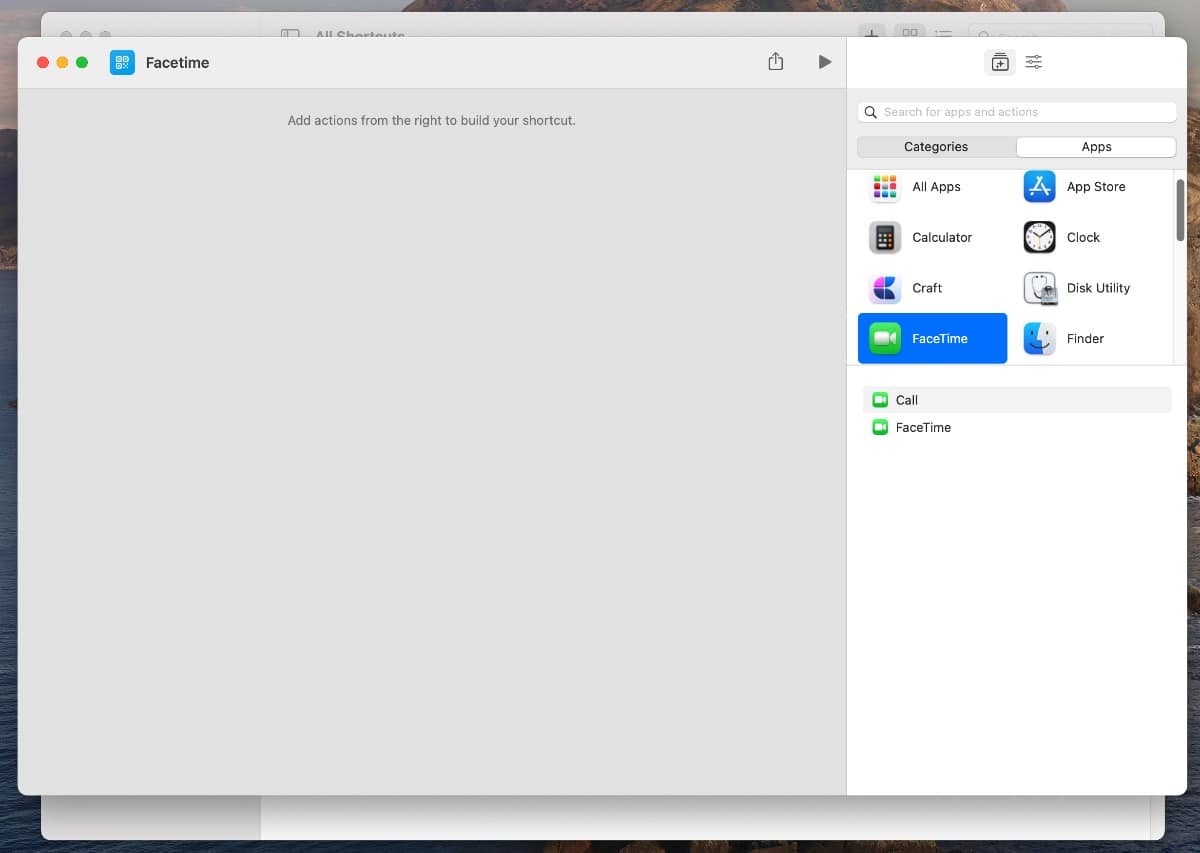Select All Apps in the app list
1200x853 pixels.
click(932, 187)
